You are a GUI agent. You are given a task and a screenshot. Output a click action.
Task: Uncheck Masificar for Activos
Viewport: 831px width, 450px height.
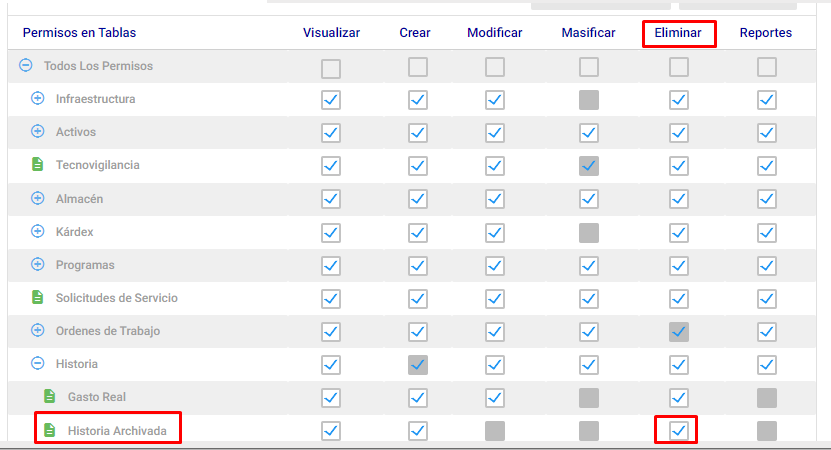tap(589, 133)
